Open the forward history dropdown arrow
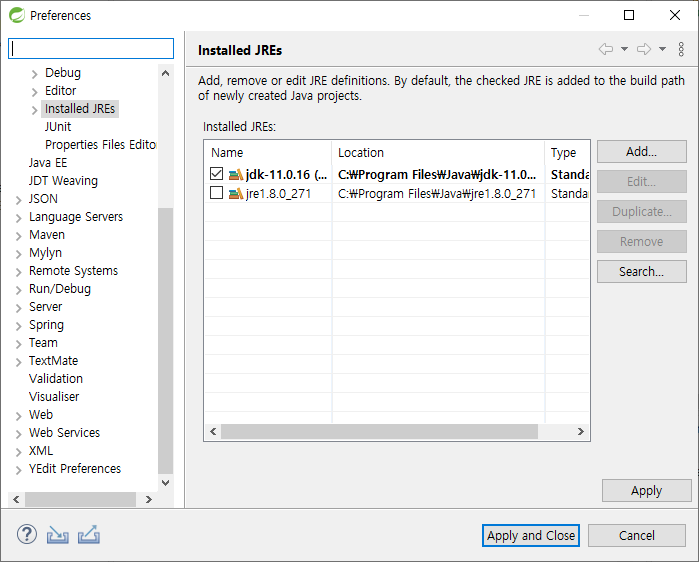This screenshot has height=562, width=699. click(662, 49)
